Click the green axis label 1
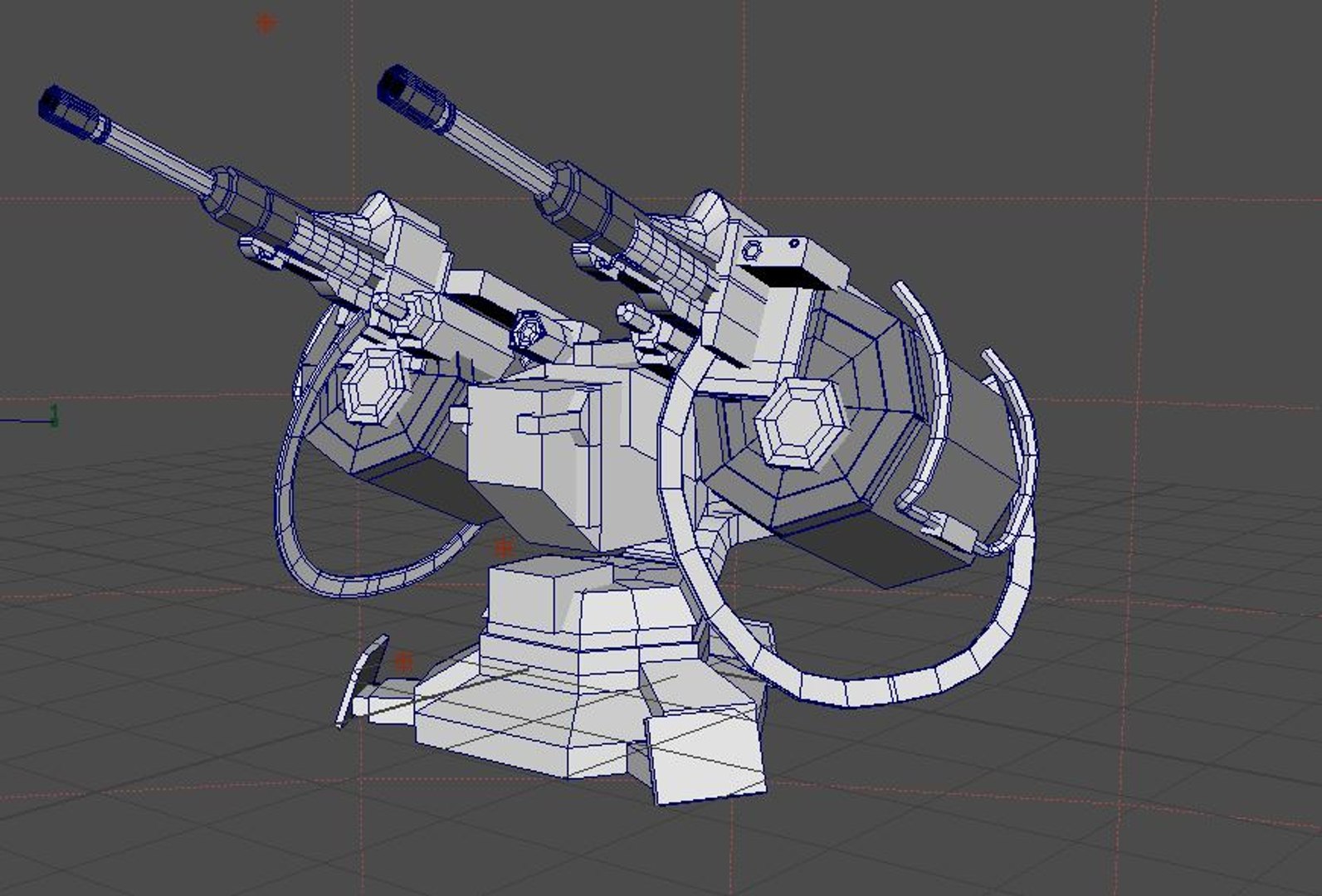Viewport: 1322px width, 896px height. [x=55, y=415]
